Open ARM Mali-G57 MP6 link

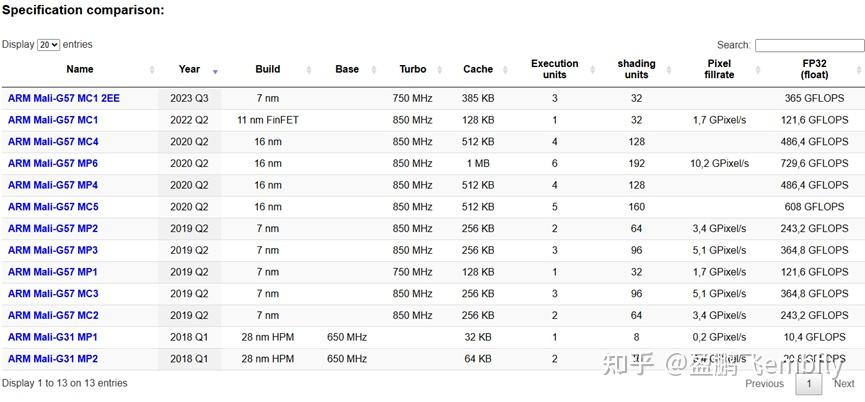point(53,163)
